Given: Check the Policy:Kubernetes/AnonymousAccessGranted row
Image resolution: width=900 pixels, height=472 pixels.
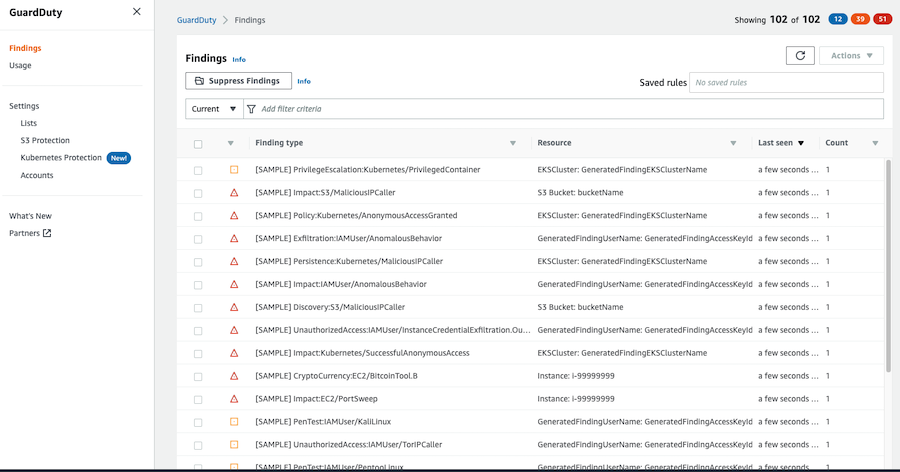Looking at the screenshot, I should tap(198, 216).
